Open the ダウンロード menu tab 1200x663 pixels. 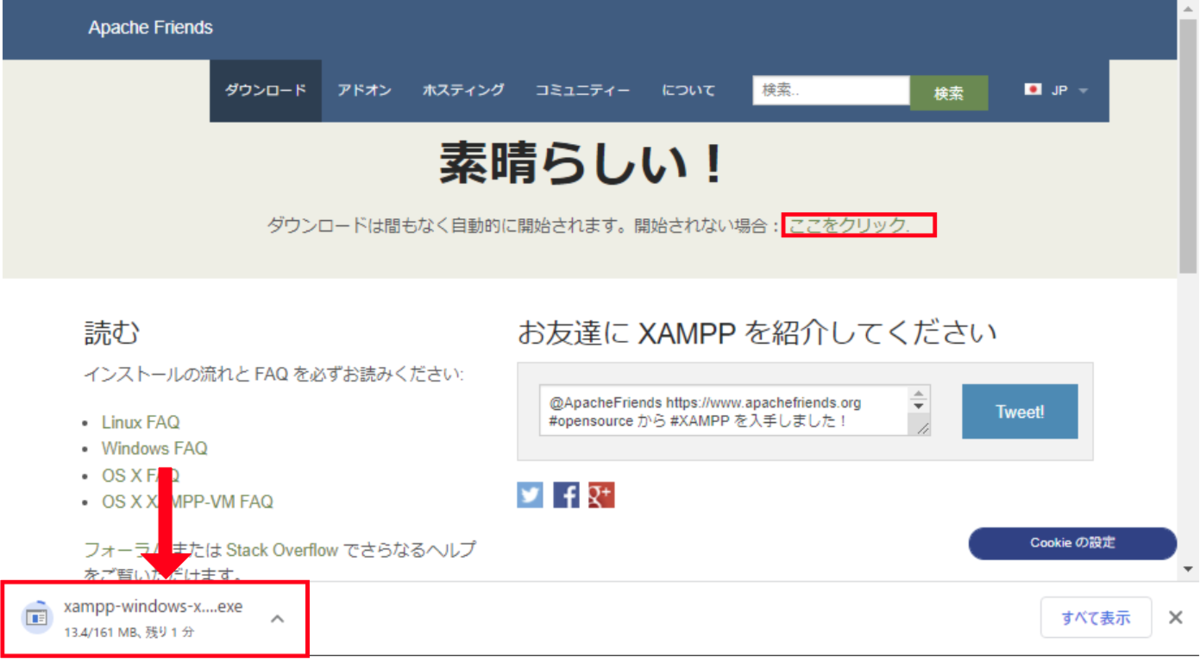[265, 91]
